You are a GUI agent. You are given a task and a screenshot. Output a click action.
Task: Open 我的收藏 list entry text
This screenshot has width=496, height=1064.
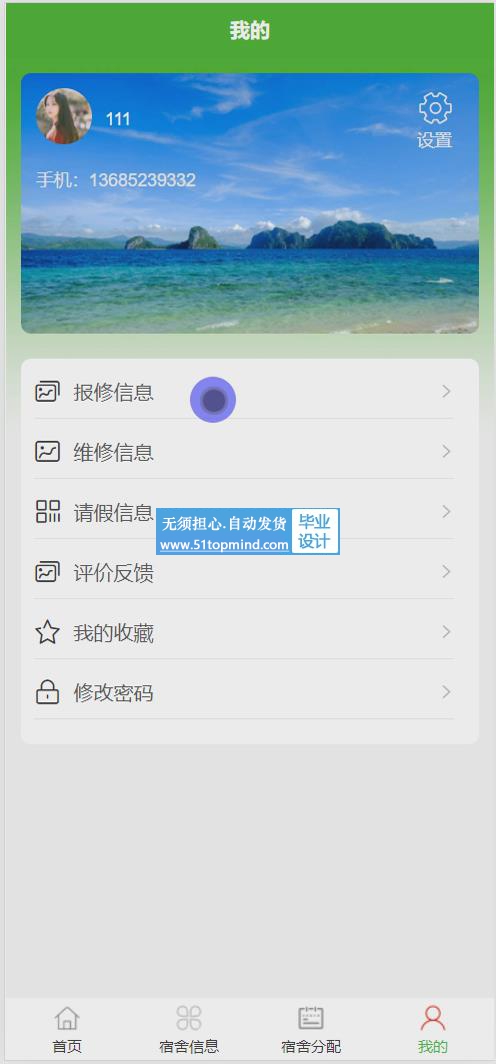coord(113,633)
